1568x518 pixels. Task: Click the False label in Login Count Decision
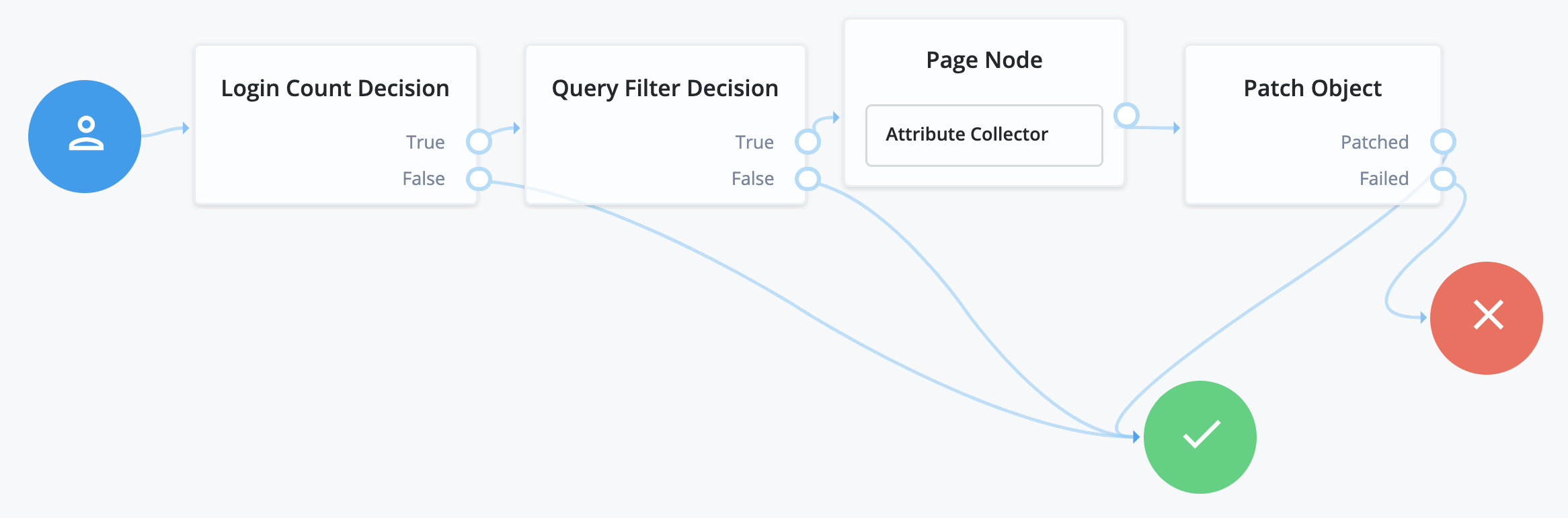coord(424,178)
